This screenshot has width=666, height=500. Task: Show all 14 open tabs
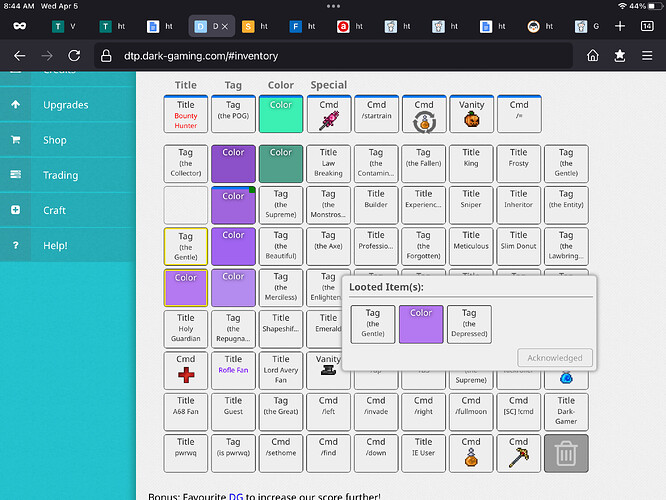pyautogui.click(x=647, y=26)
